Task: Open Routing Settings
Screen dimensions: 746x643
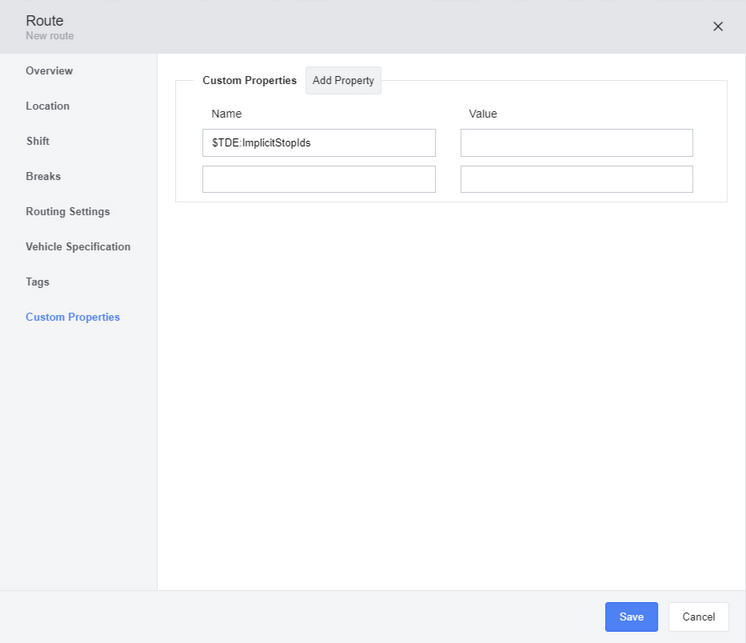Action: click(68, 212)
